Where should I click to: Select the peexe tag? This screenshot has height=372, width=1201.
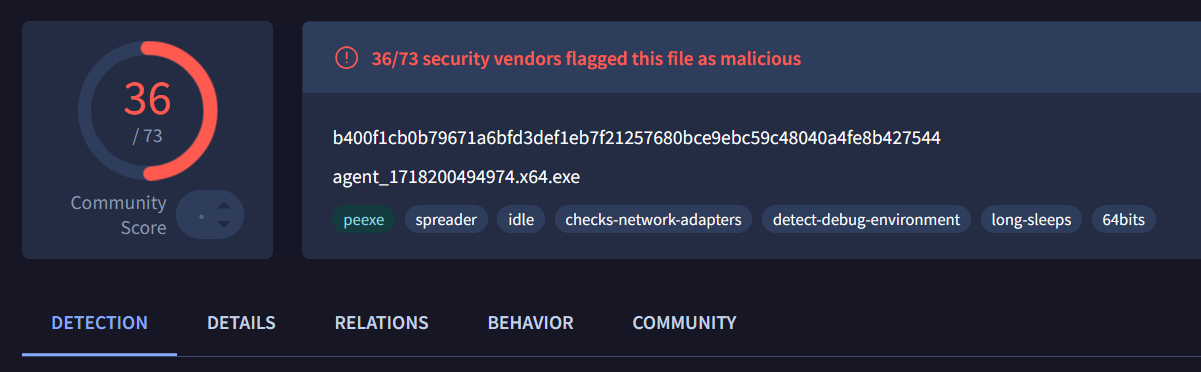(364, 219)
